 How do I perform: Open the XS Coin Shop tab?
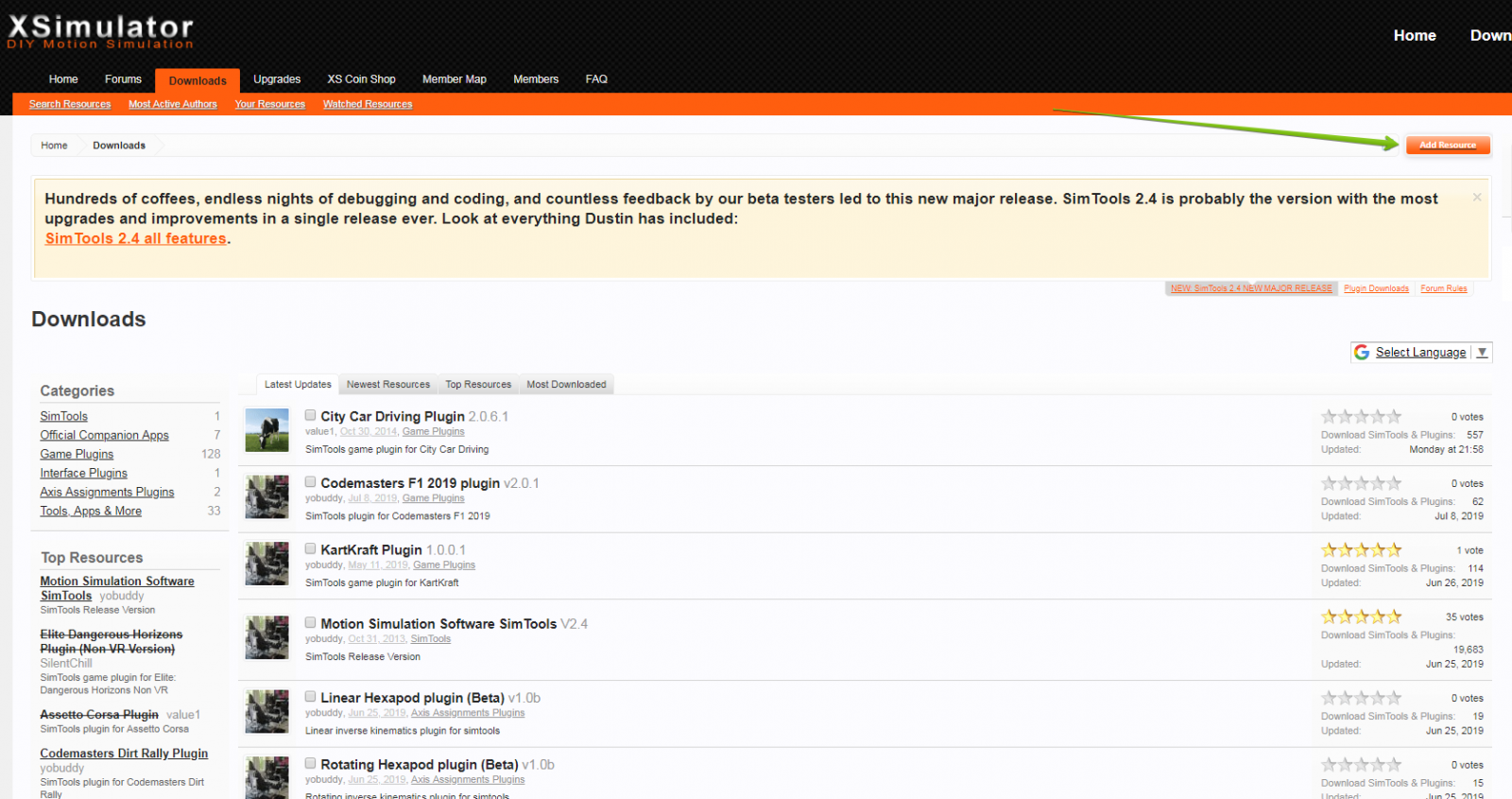coord(361,79)
